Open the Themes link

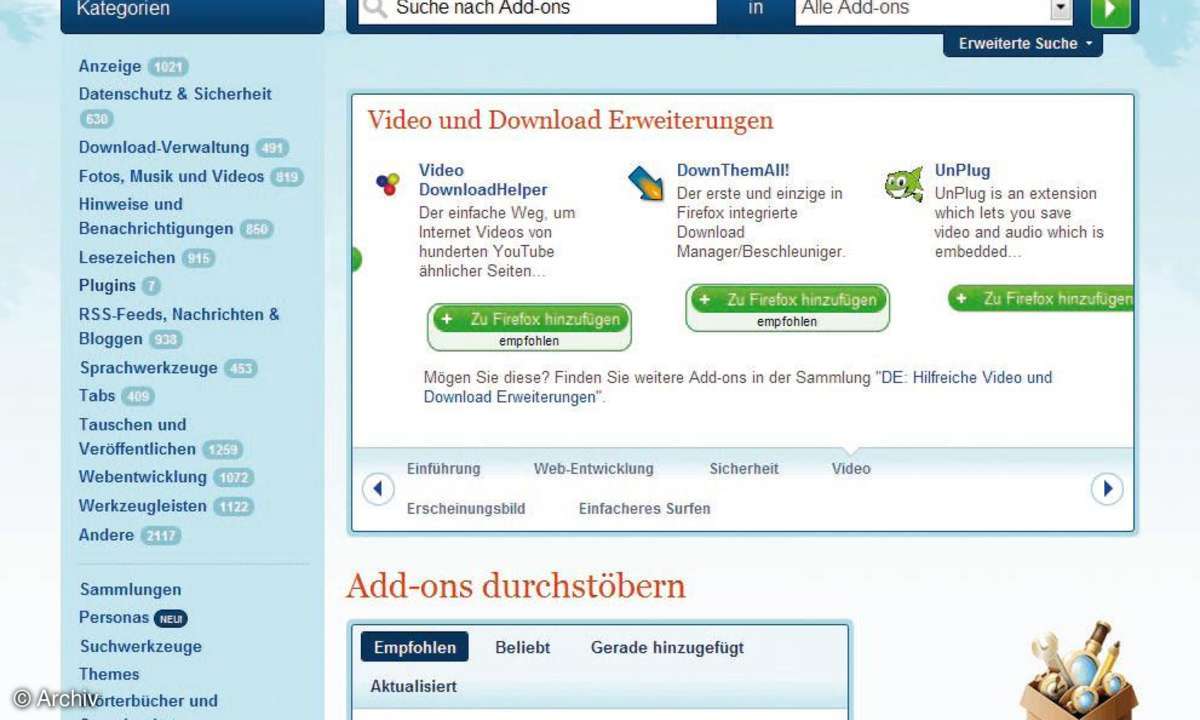(109, 675)
